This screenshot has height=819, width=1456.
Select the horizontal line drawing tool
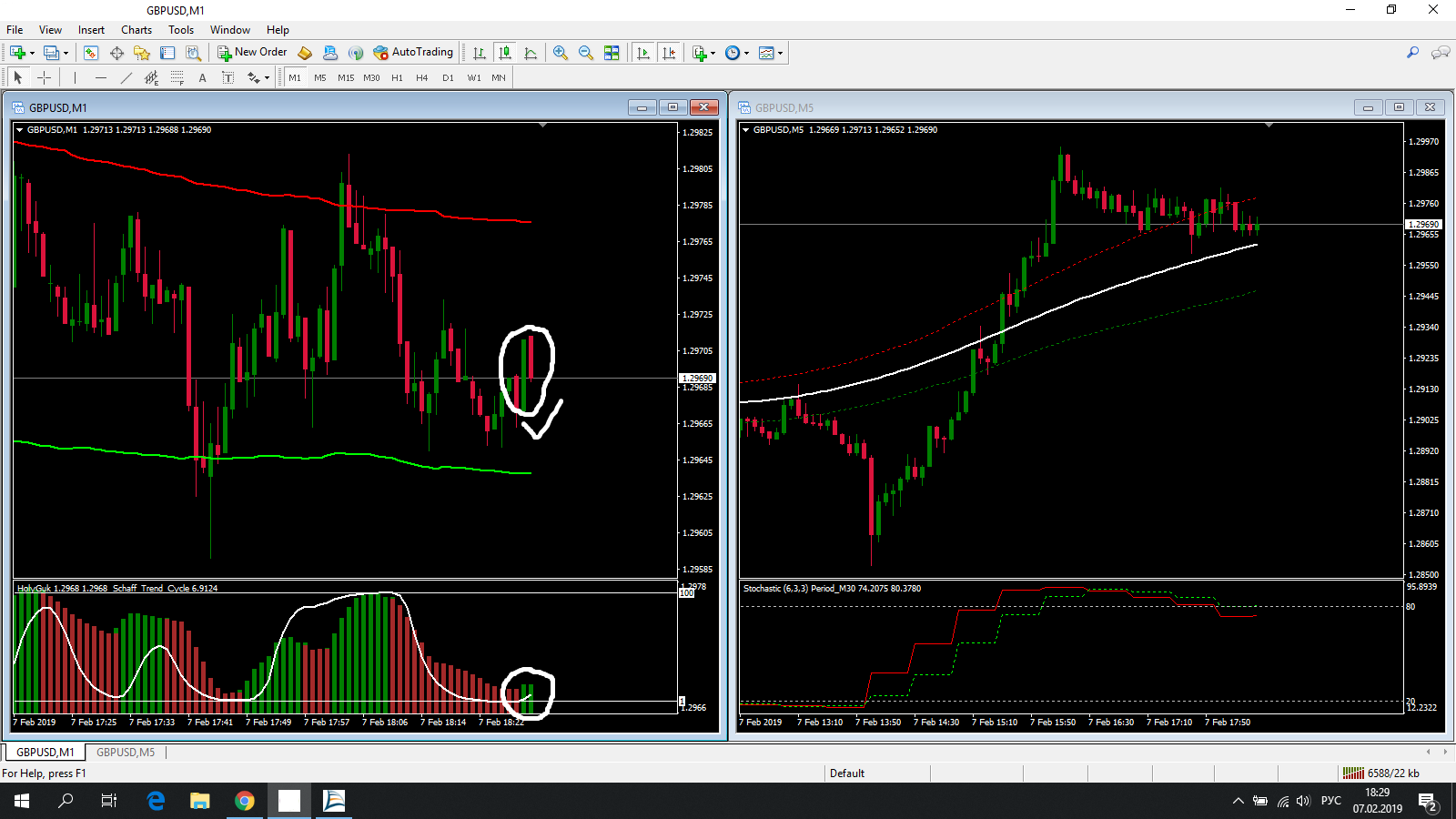pos(100,77)
